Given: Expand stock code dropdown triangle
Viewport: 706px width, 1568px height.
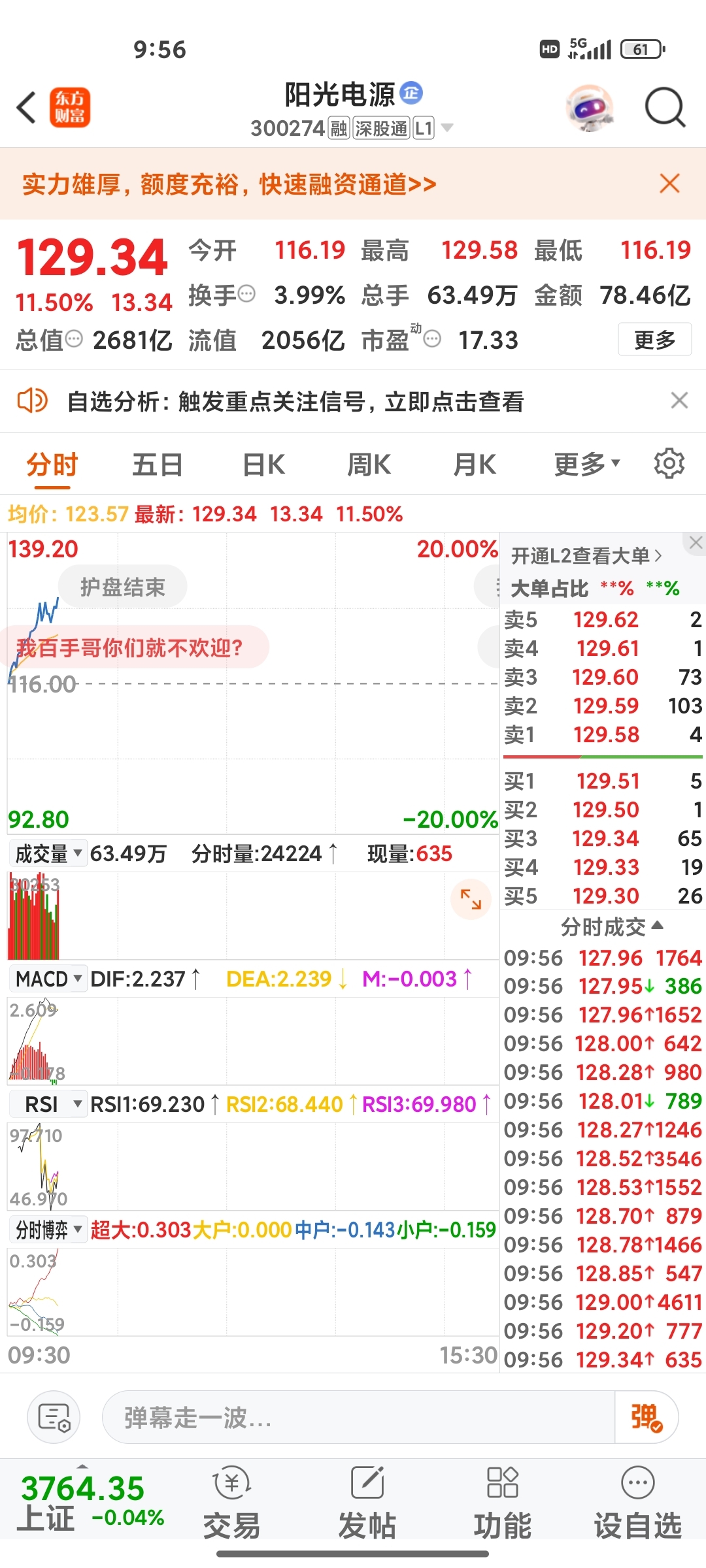Looking at the screenshot, I should 447,128.
